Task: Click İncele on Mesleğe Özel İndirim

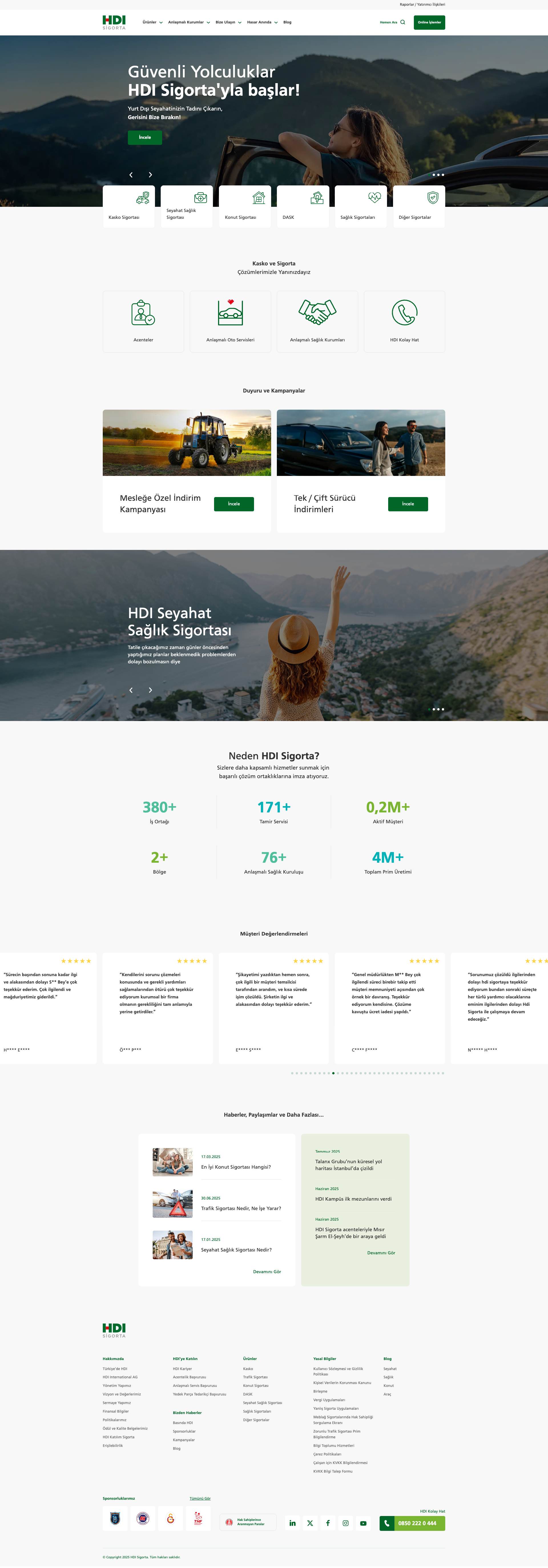Action: pos(233,504)
